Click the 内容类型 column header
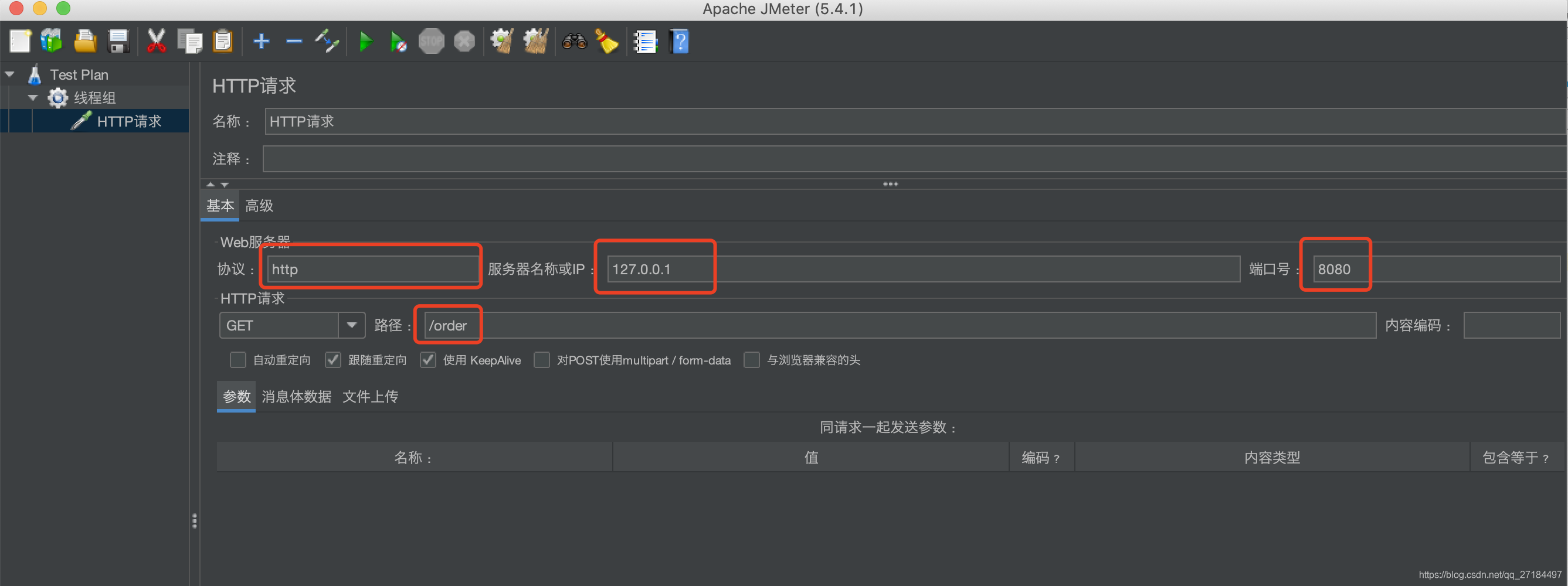This screenshot has width=1568, height=586. 1272,458
